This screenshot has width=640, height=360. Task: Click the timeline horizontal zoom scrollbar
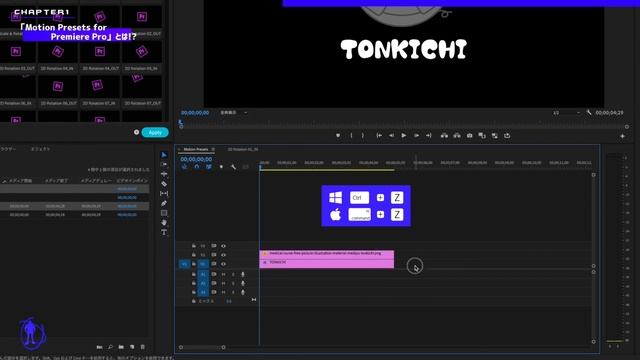click(x=202, y=347)
